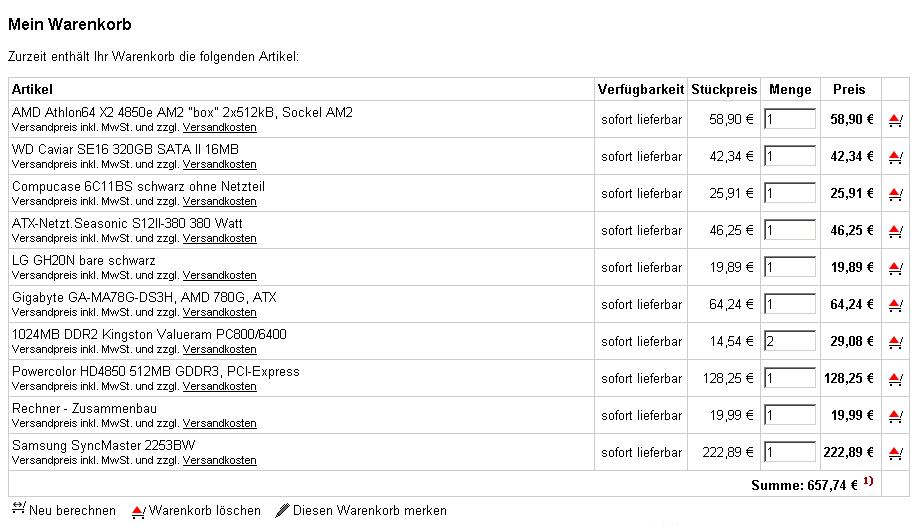Remove LG GH20N drive from cart
Viewport: 918px width, 526px height.
tap(895, 268)
